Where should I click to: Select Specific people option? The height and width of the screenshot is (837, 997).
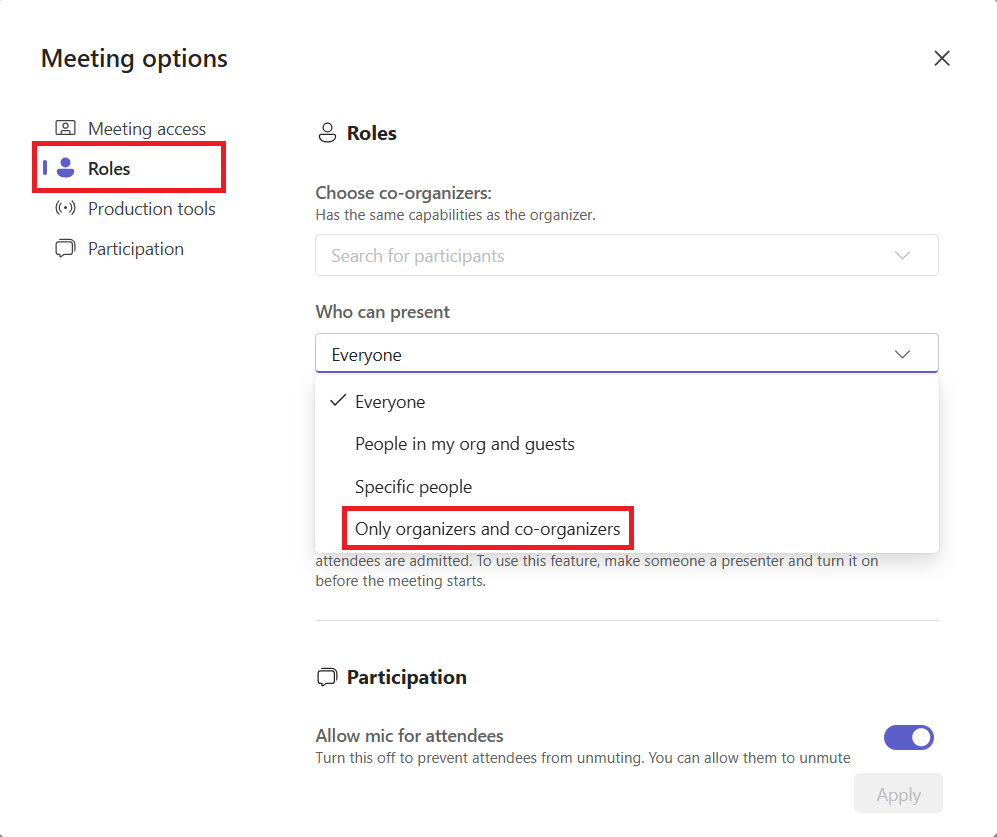point(413,487)
